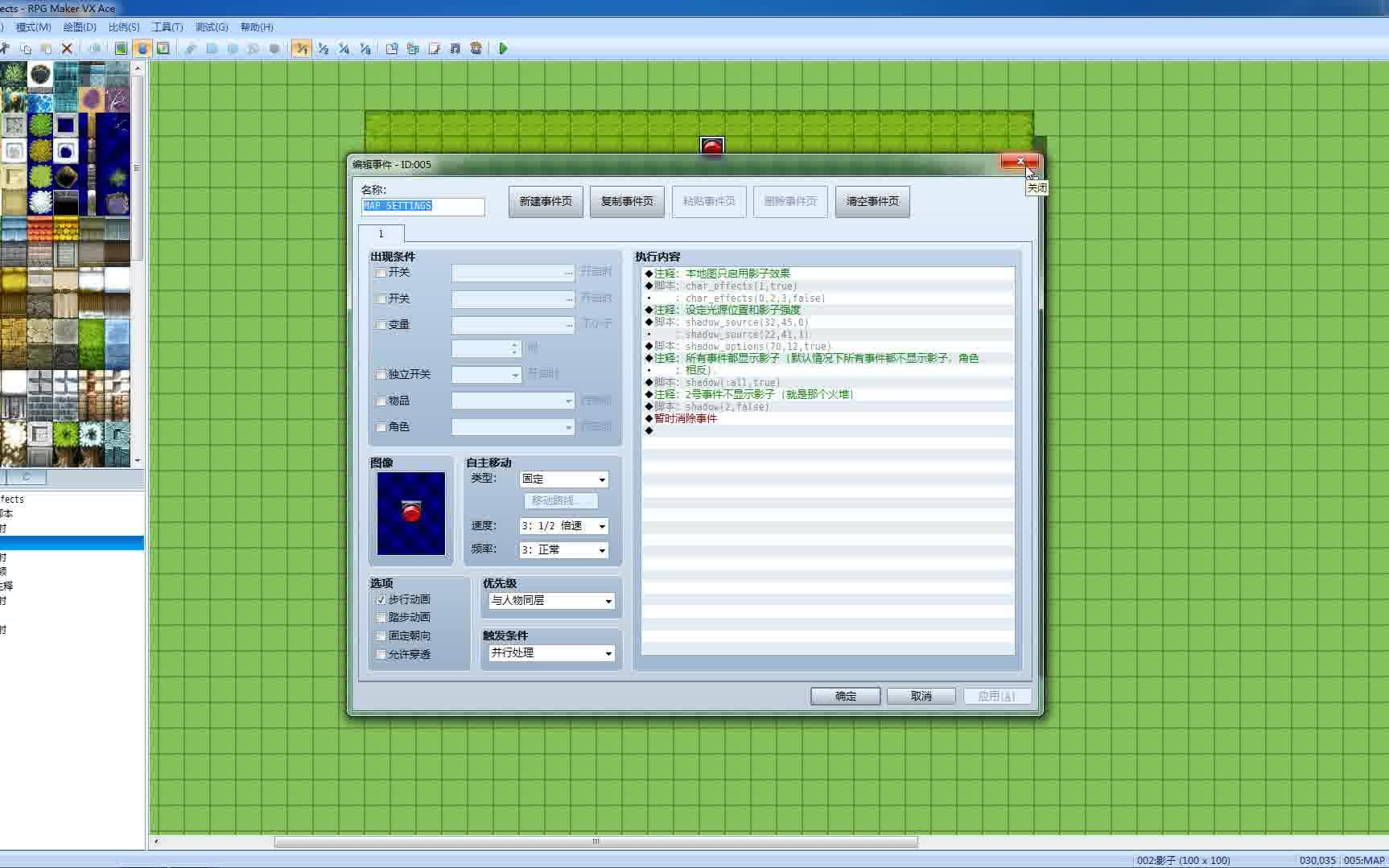1389x868 pixels.
Task: Check the 允许穿透 option
Action: (x=381, y=655)
